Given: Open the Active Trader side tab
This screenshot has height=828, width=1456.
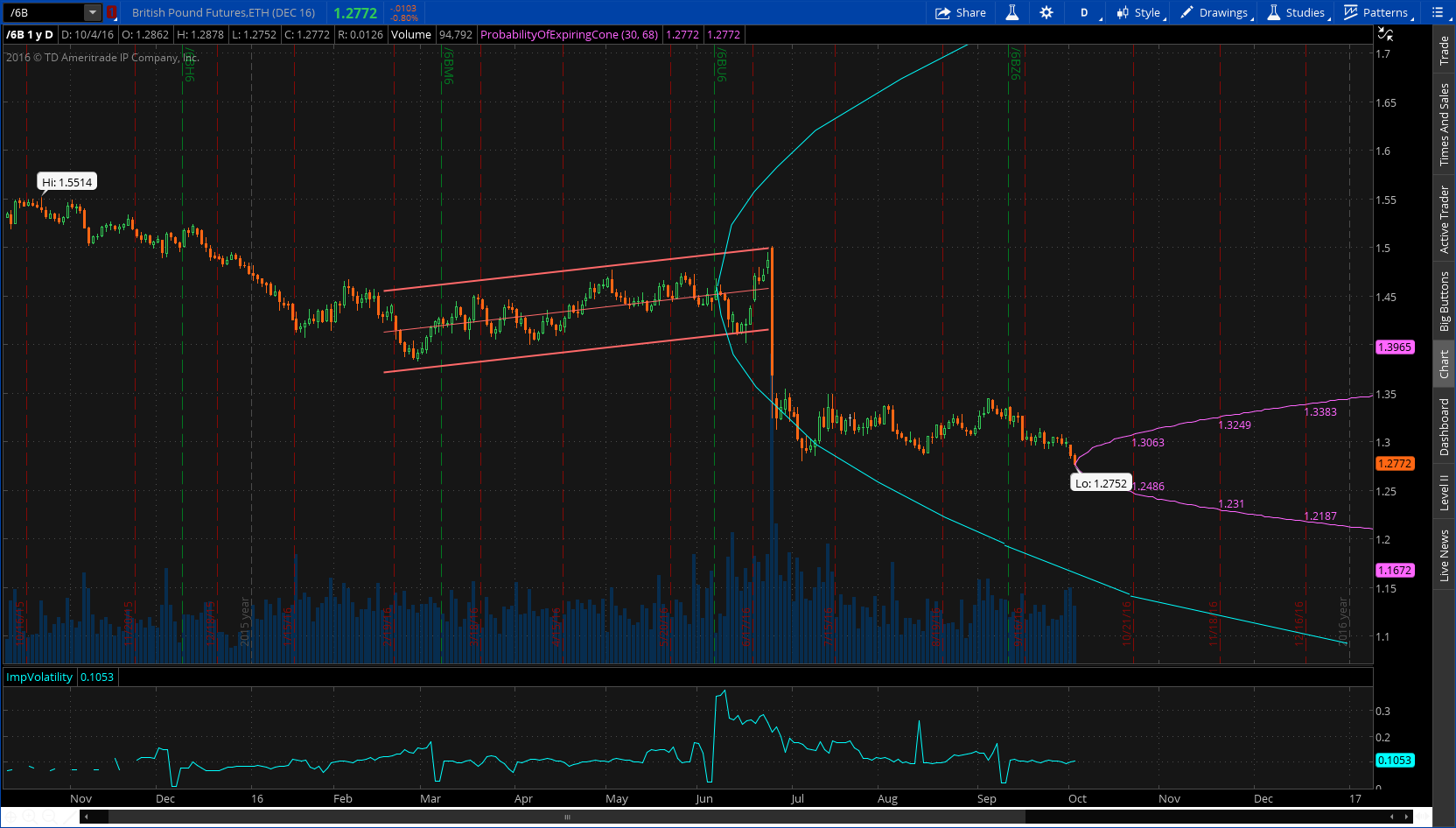Looking at the screenshot, I should (1445, 220).
